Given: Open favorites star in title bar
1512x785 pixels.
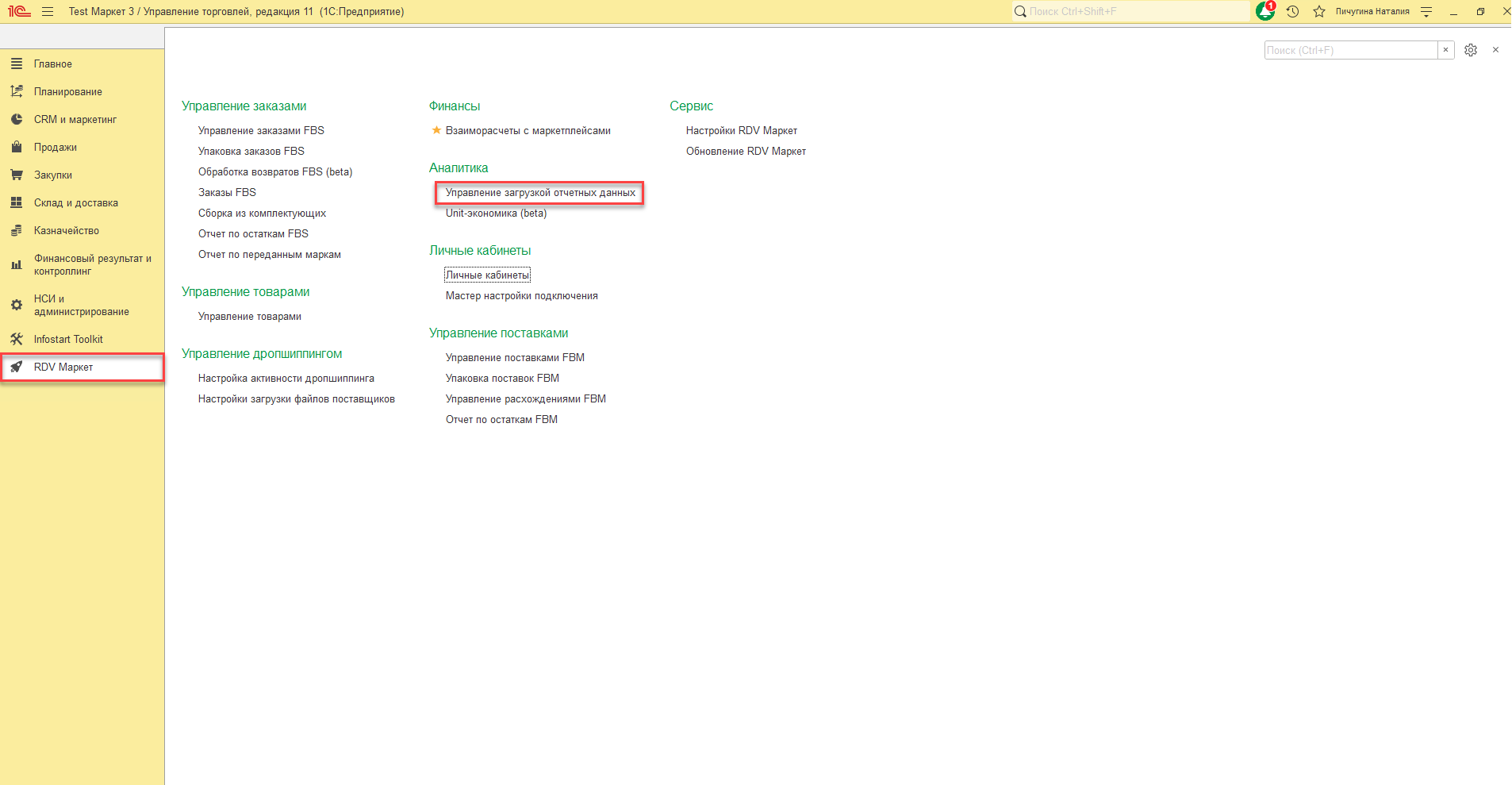Looking at the screenshot, I should (1319, 11).
